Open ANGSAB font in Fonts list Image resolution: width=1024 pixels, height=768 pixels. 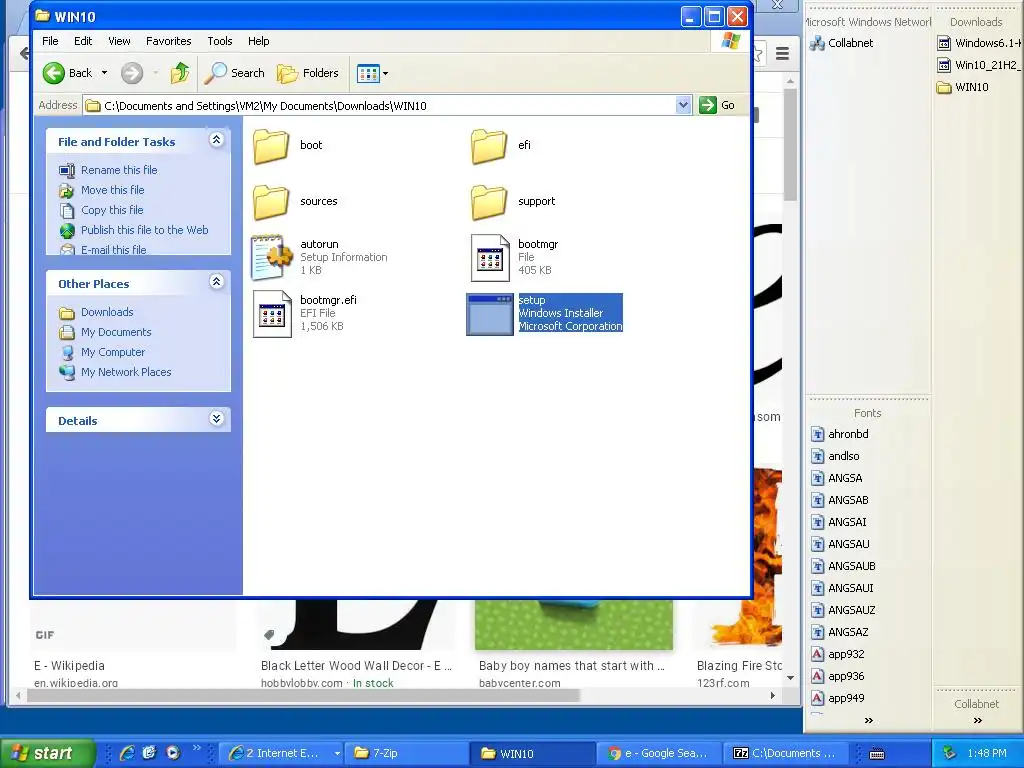840,500
